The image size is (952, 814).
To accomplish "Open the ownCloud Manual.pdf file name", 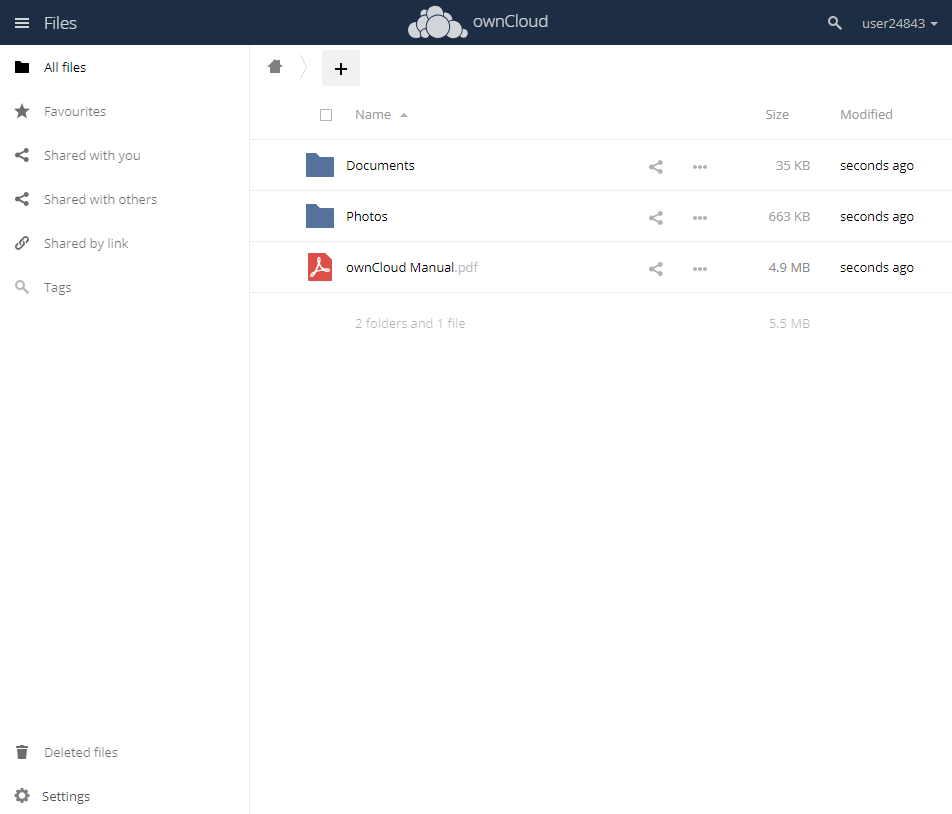I will pos(412,268).
